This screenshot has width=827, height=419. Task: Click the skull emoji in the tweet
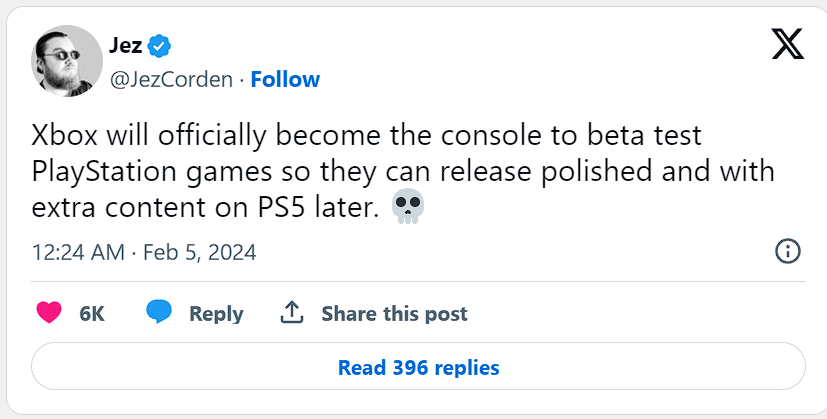coord(408,208)
